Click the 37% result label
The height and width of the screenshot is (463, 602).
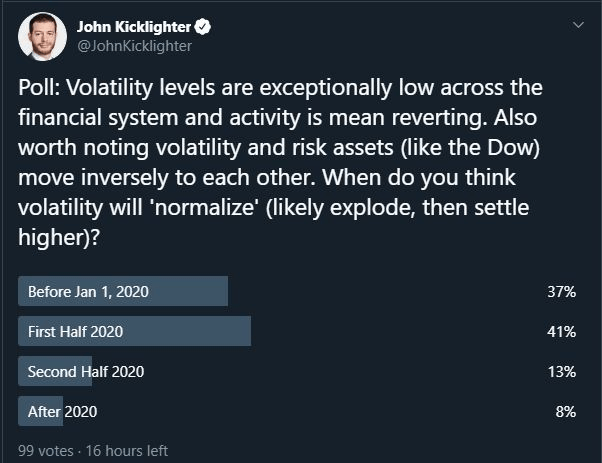pyautogui.click(x=561, y=292)
